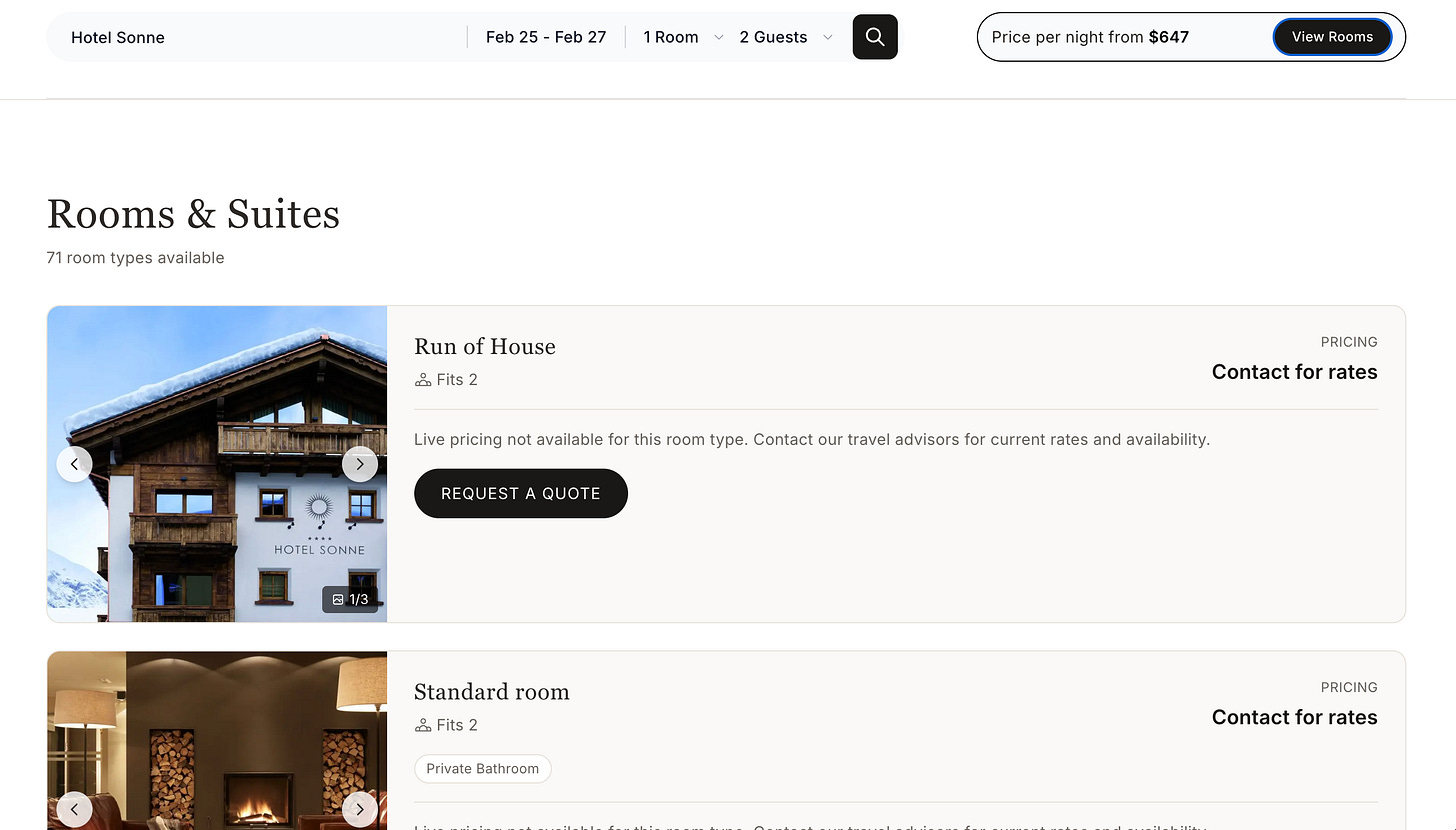This screenshot has height=830, width=1456.
Task: Click the Private Bathroom tag
Action: pyautogui.click(x=483, y=769)
